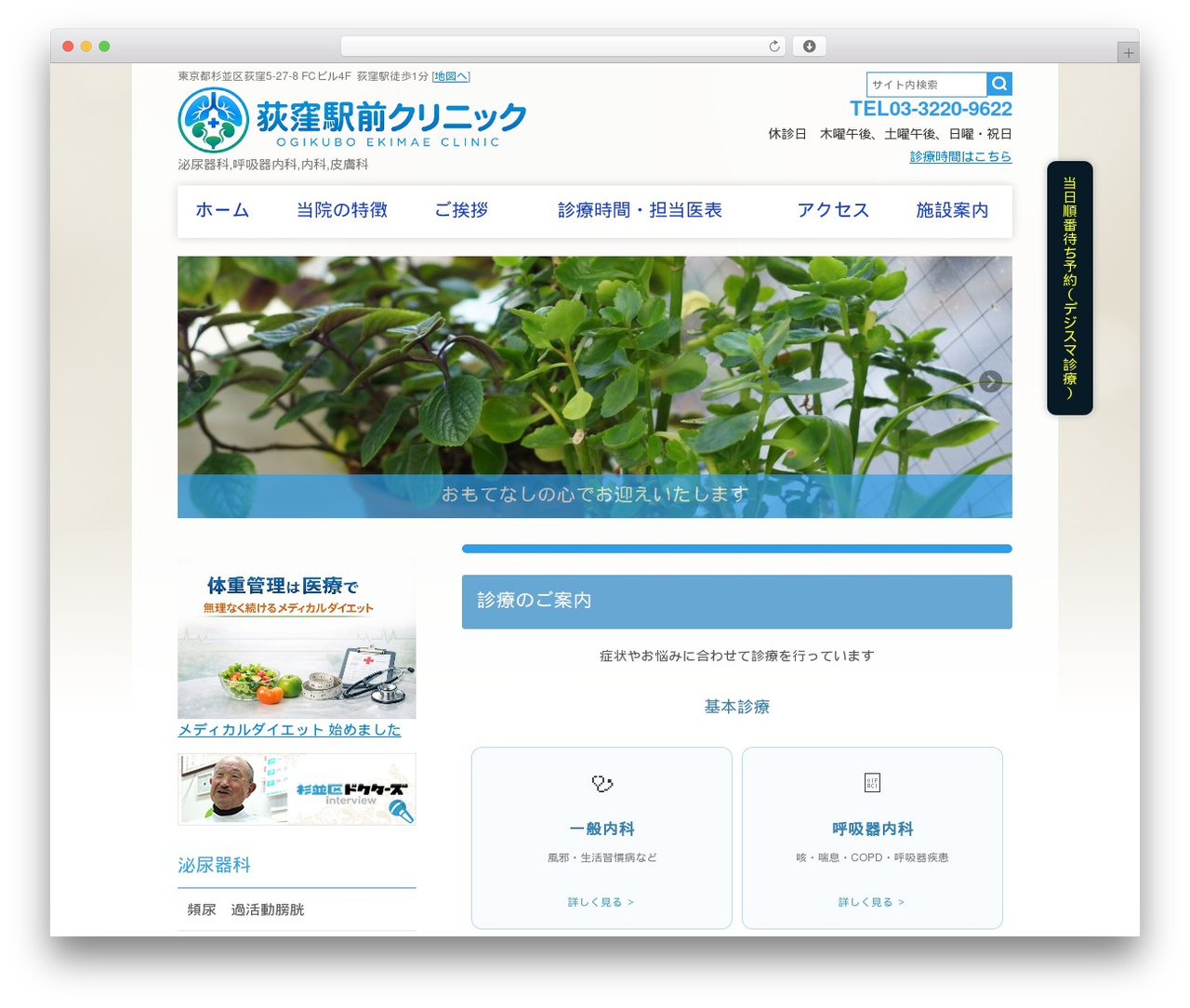Open the 当日順番待ち予約 side banner
Image resolution: width=1190 pixels, height=1008 pixels.
[1070, 287]
